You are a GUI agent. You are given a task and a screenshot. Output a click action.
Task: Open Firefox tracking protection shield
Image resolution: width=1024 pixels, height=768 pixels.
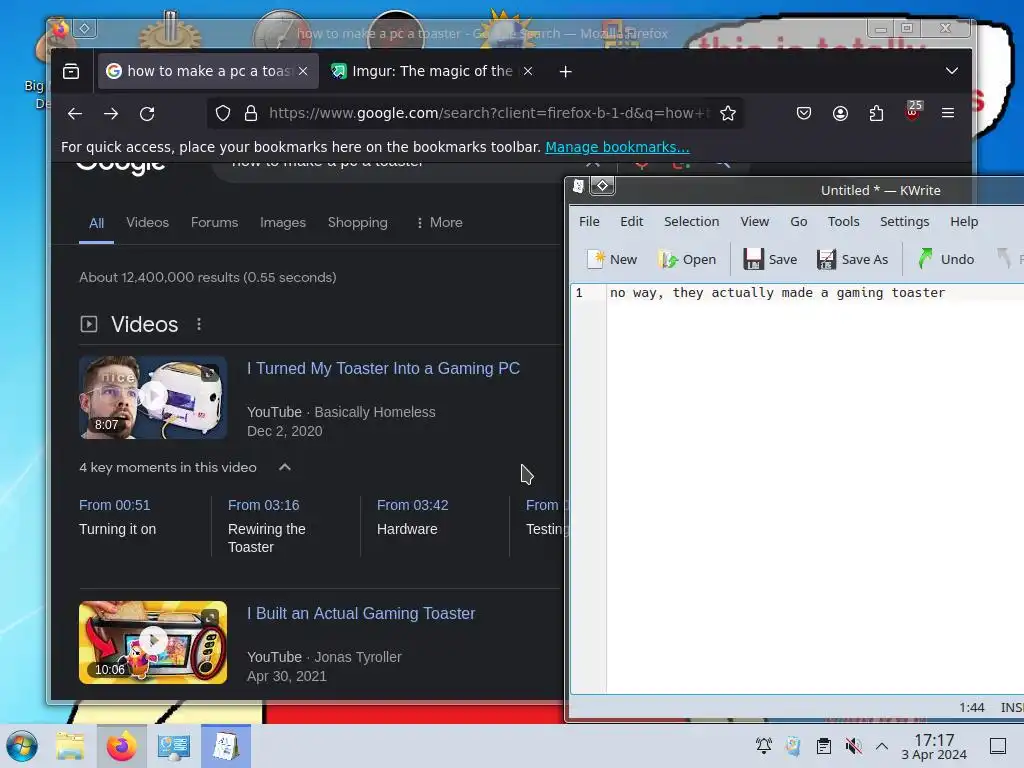point(223,114)
